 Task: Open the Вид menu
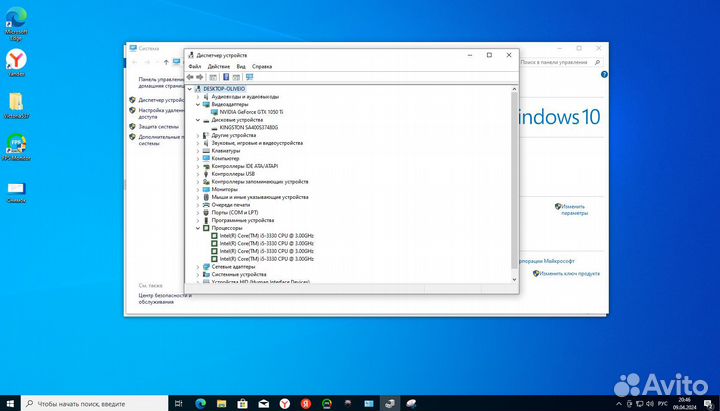pyautogui.click(x=241, y=67)
